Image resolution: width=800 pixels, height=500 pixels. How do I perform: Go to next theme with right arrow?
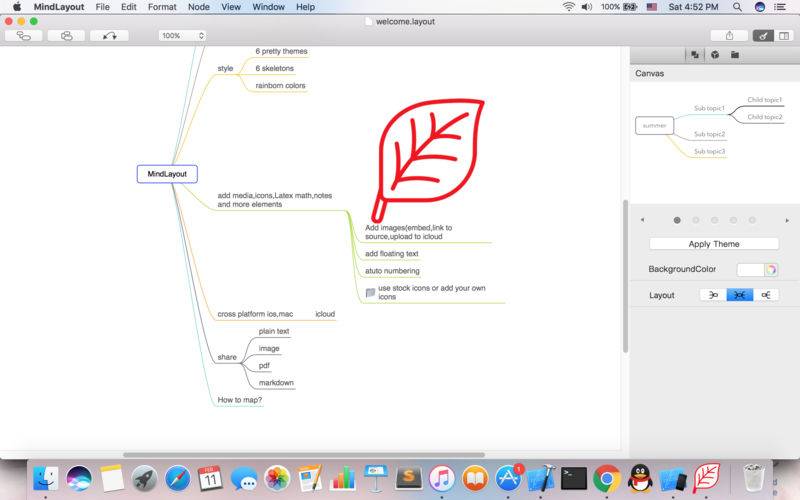787,219
